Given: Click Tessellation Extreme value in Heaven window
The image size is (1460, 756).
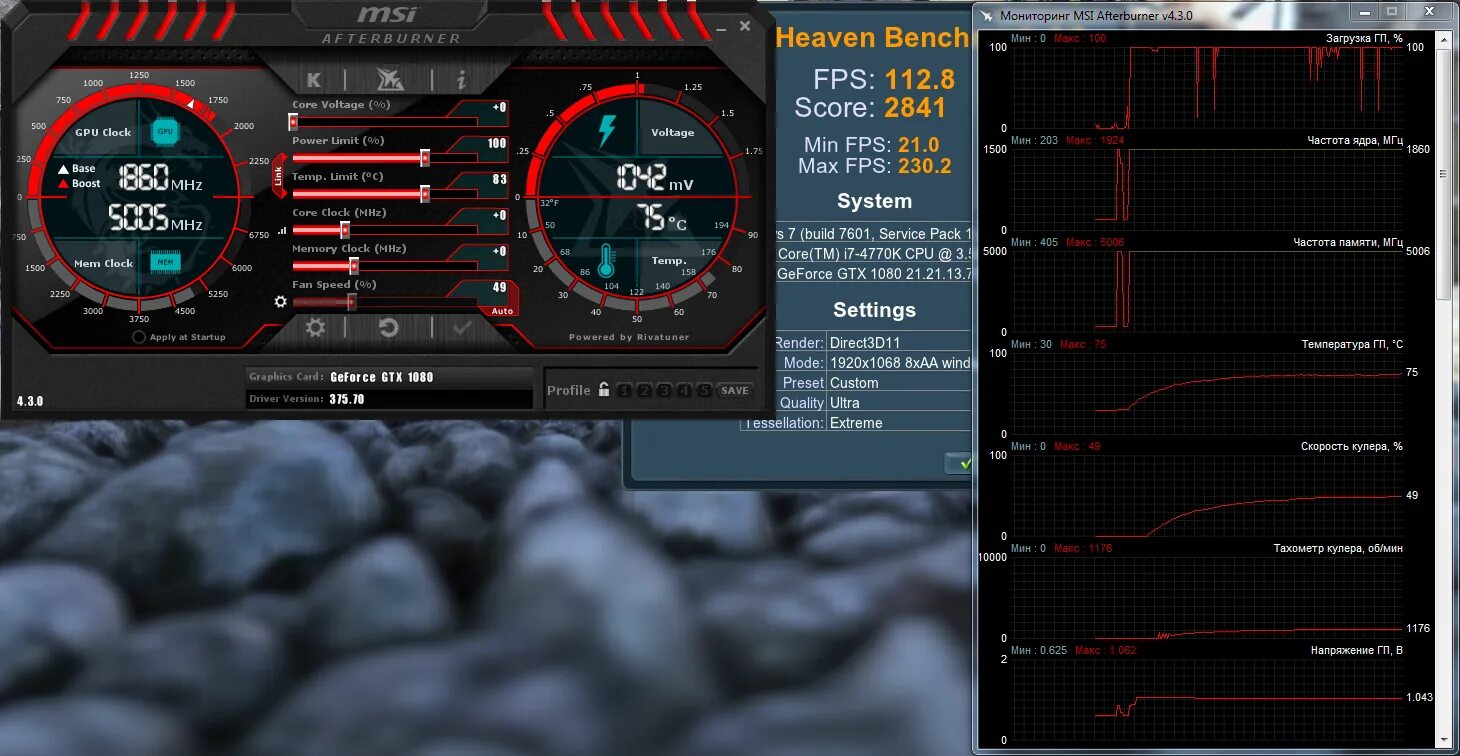Looking at the screenshot, I should [x=856, y=423].
